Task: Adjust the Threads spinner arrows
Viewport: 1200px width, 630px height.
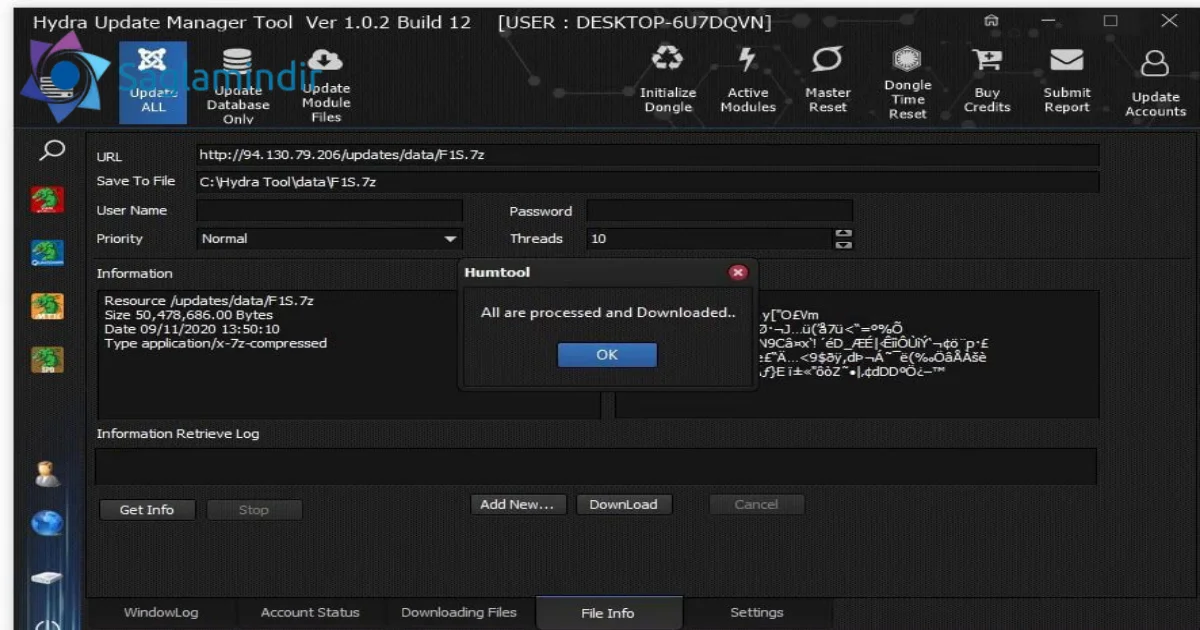Action: (844, 239)
